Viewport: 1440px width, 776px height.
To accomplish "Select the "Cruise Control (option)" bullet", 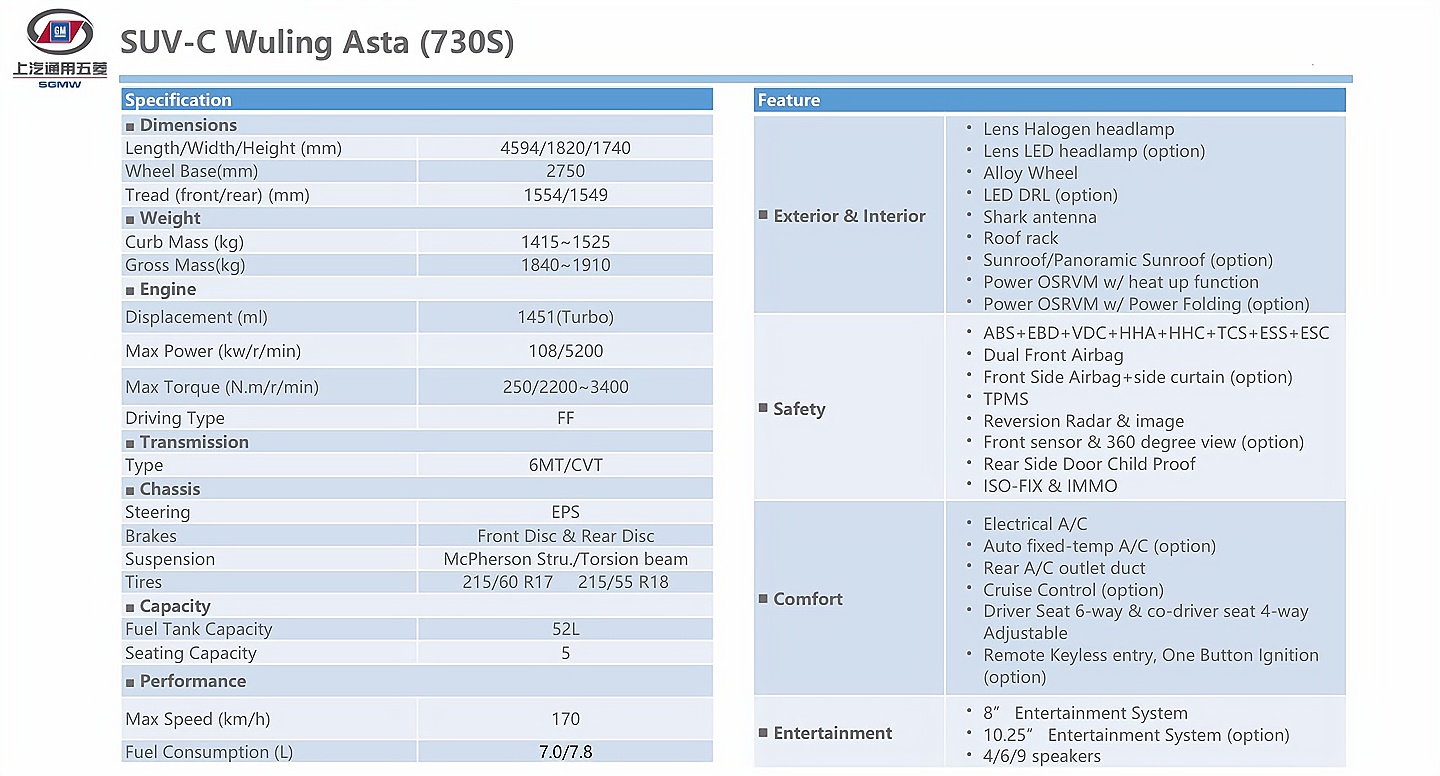I will tap(1073, 590).
